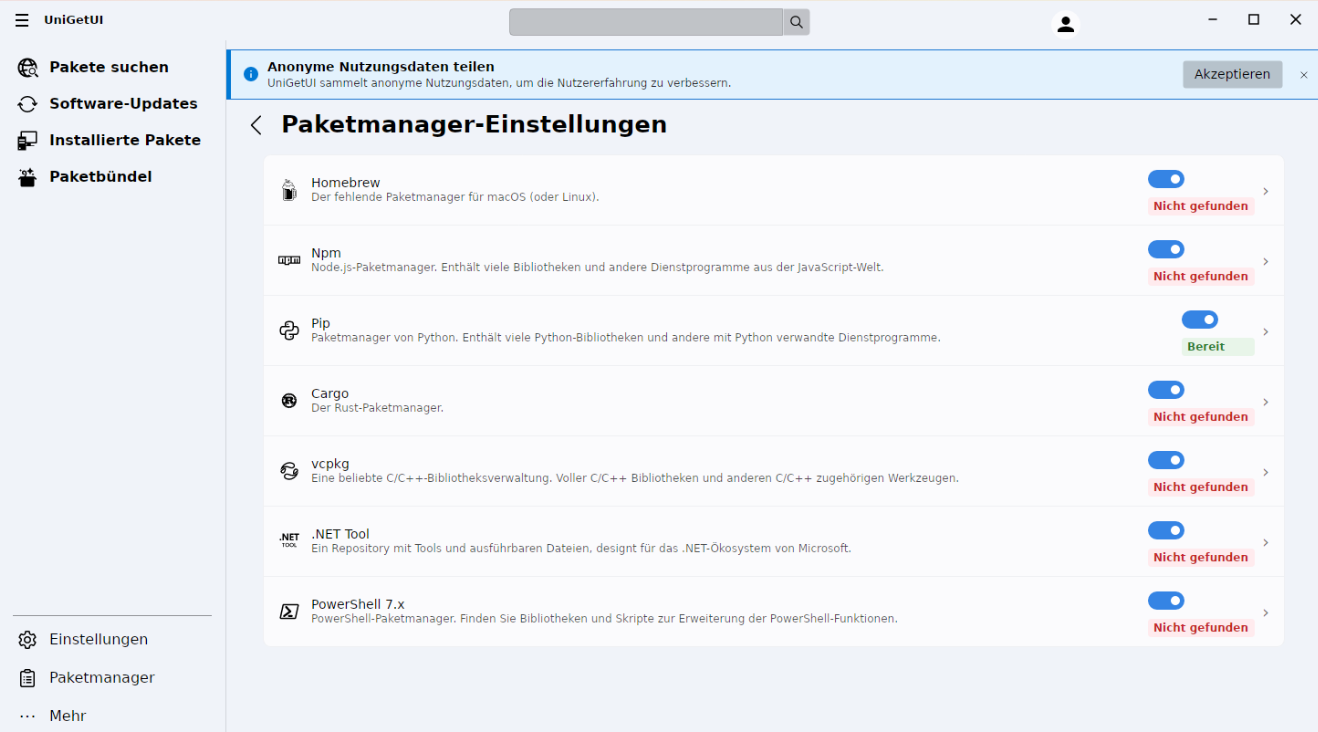Screen dimensions: 1318x732
Task: Disable the Npm toggle switch
Action: tap(1166, 249)
